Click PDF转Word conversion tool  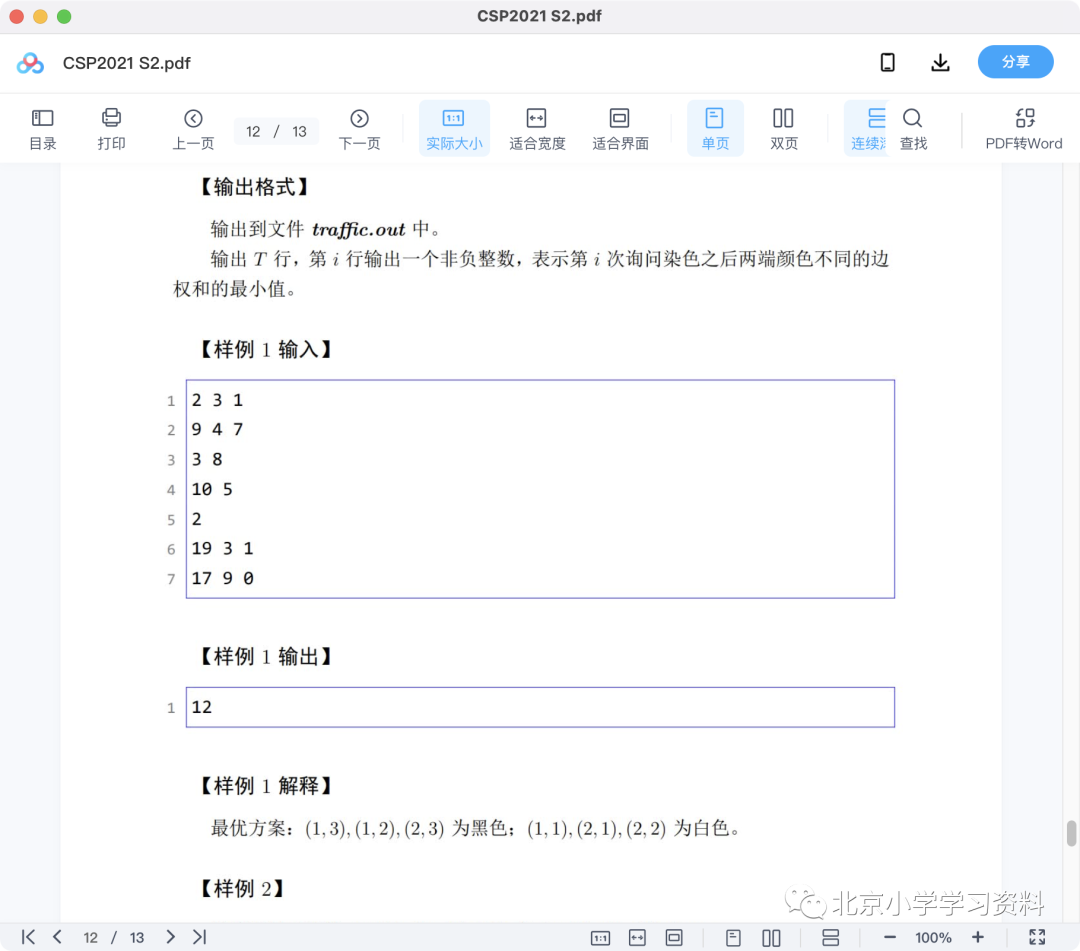point(1024,129)
